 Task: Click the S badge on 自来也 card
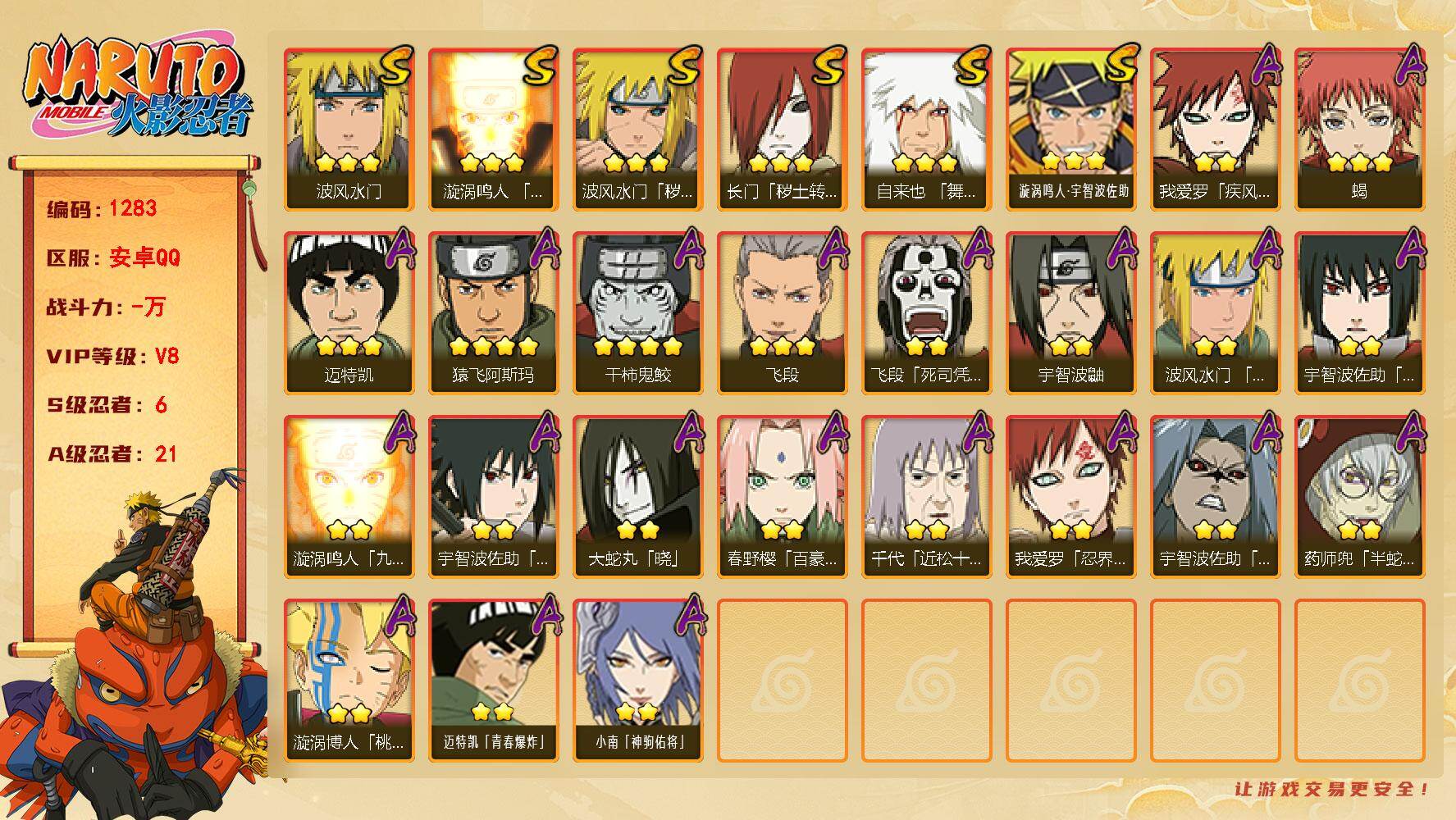click(x=974, y=65)
